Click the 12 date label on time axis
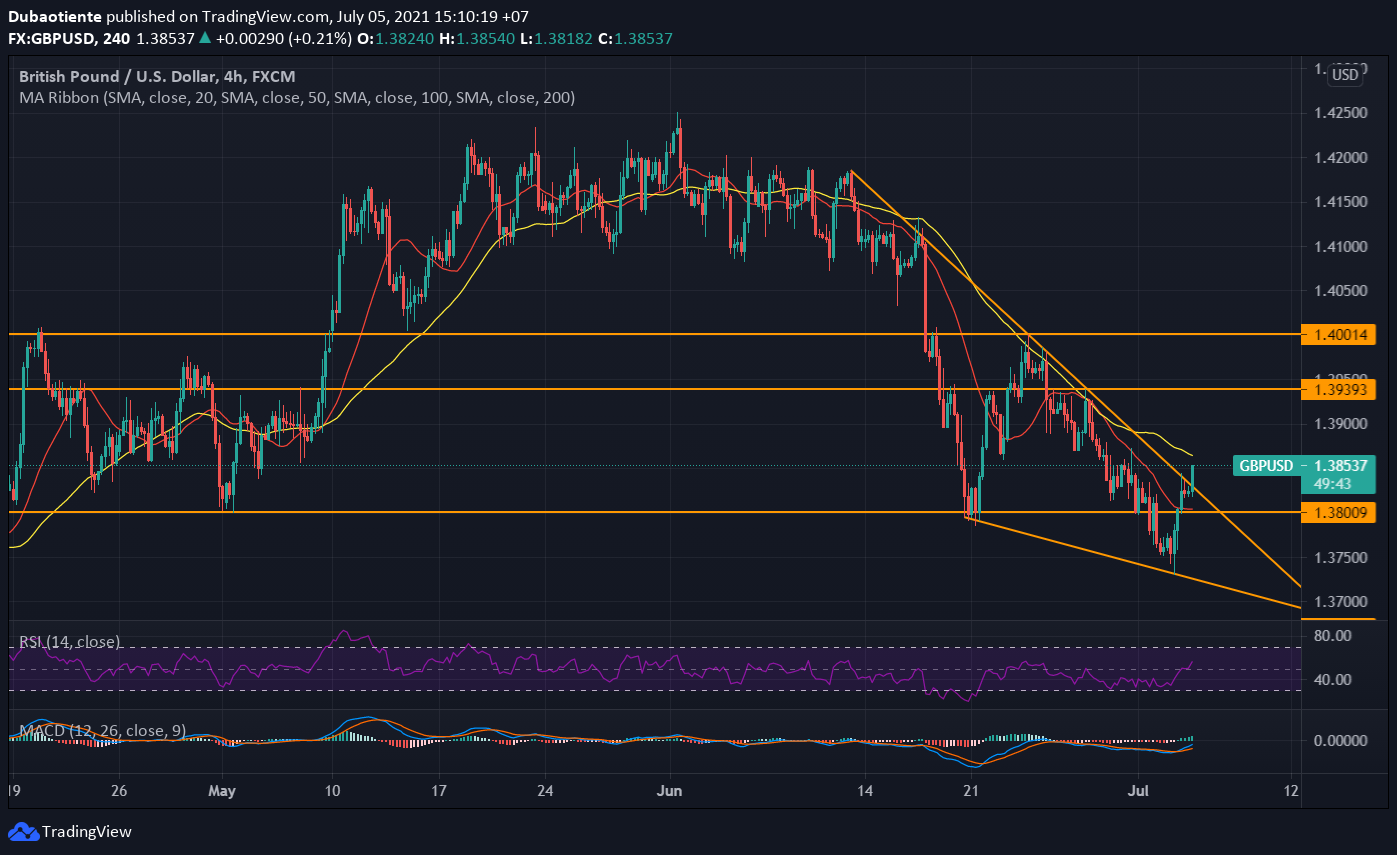 tap(1291, 790)
